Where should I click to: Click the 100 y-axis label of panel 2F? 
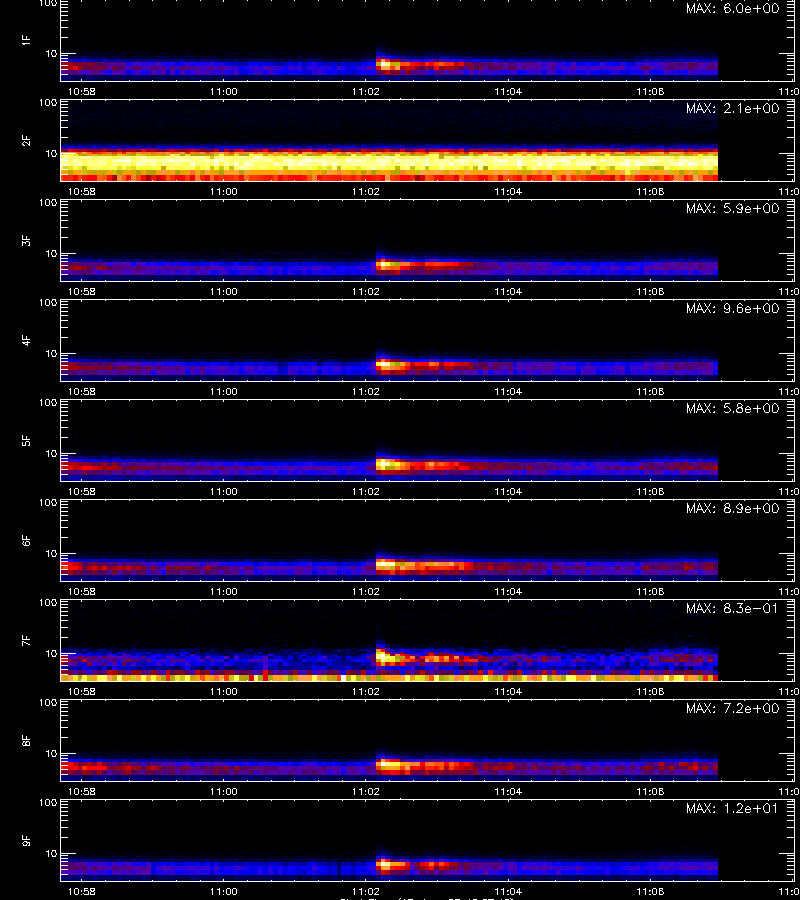(48, 103)
